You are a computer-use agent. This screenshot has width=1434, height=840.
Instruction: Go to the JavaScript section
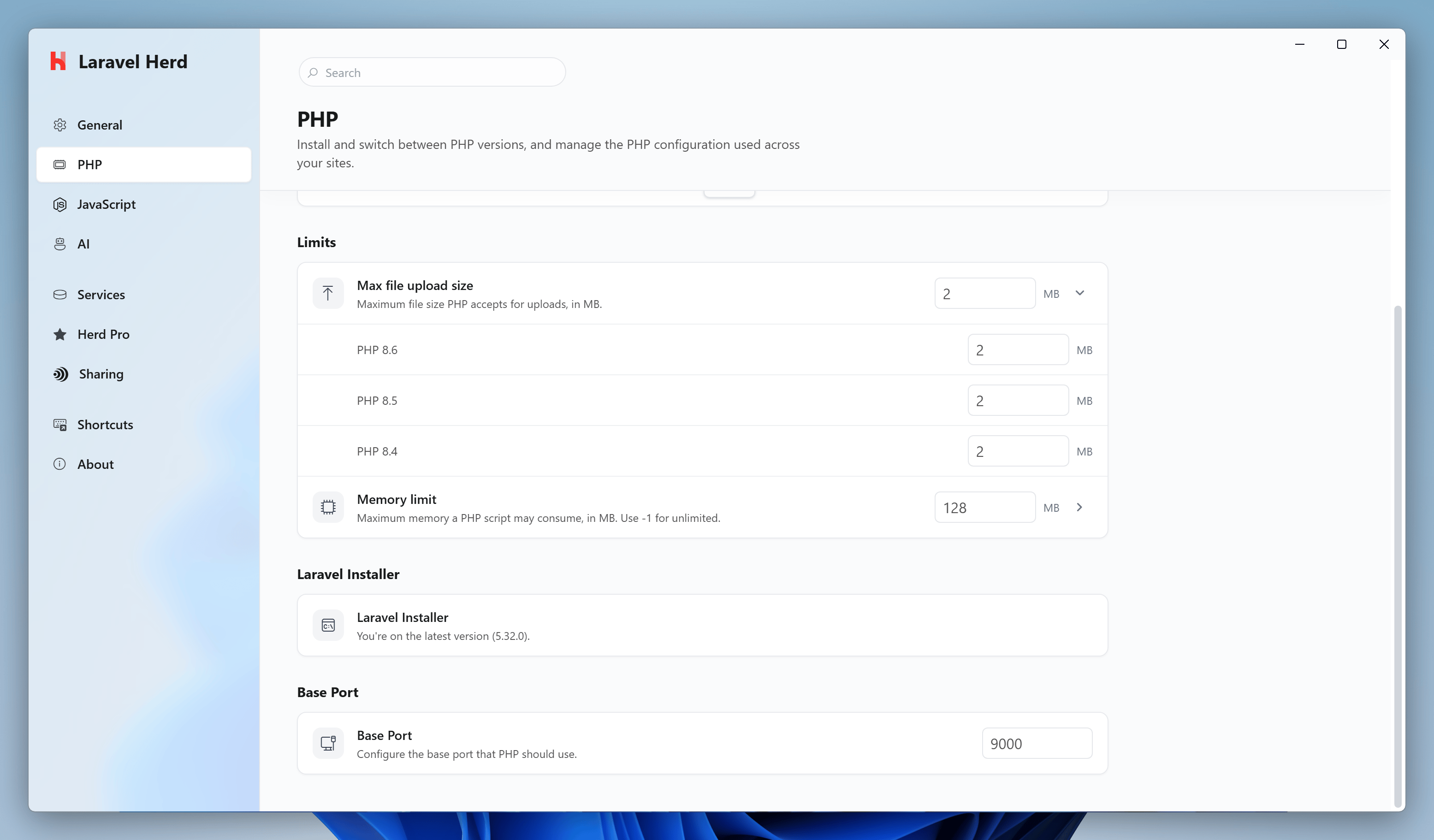143,204
